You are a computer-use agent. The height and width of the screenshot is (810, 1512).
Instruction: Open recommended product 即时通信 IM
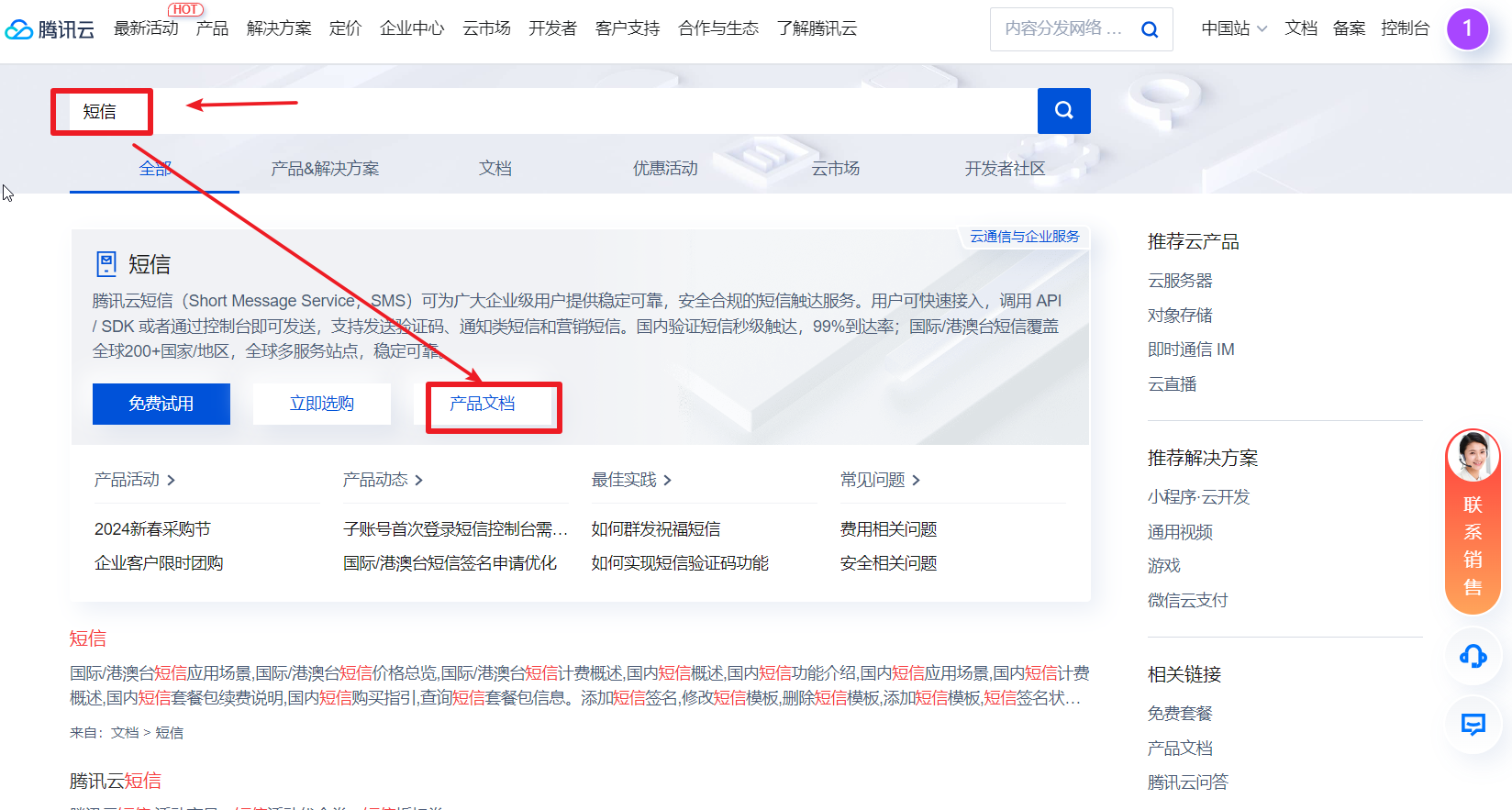click(1191, 350)
